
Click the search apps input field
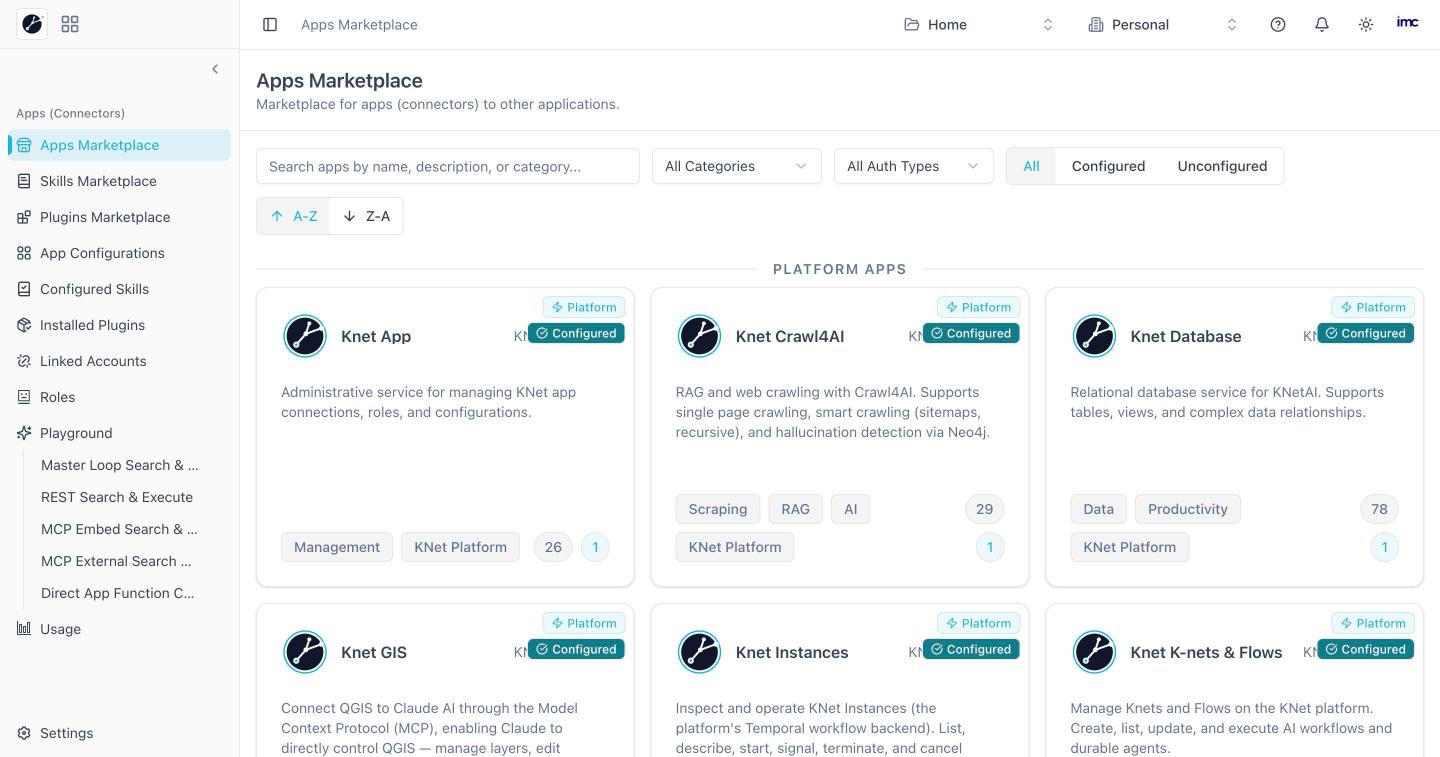click(448, 166)
